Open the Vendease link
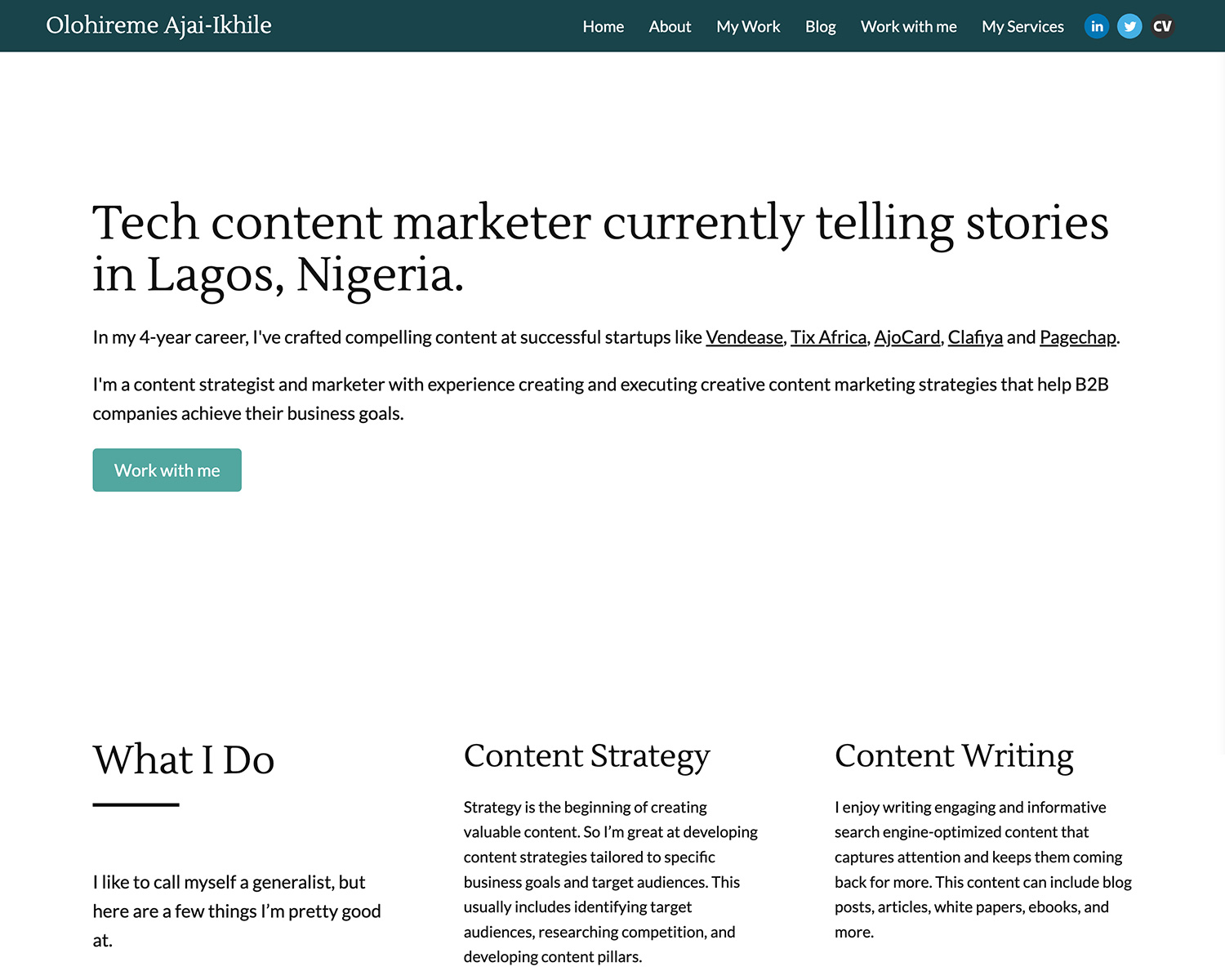Viewport: 1225px width, 980px height. coord(743,337)
